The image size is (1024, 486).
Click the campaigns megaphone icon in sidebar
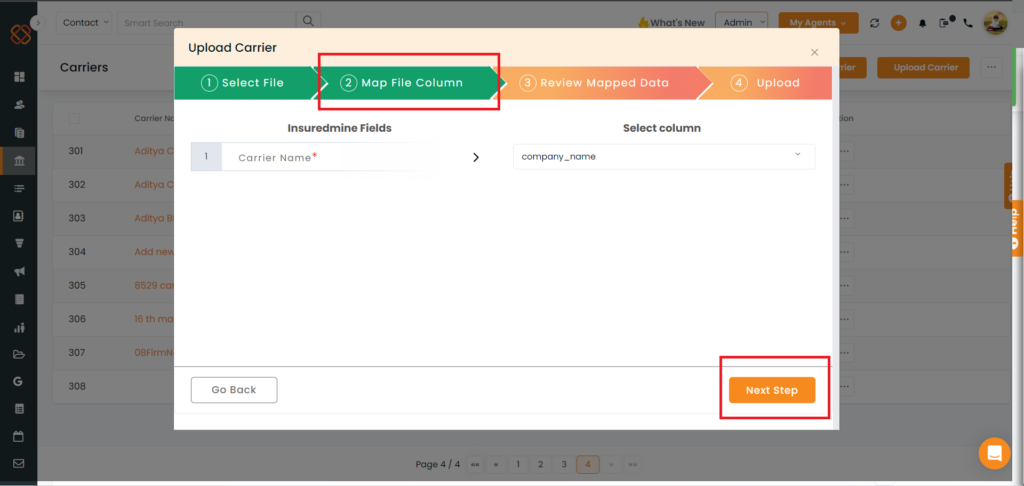pyautogui.click(x=18, y=271)
